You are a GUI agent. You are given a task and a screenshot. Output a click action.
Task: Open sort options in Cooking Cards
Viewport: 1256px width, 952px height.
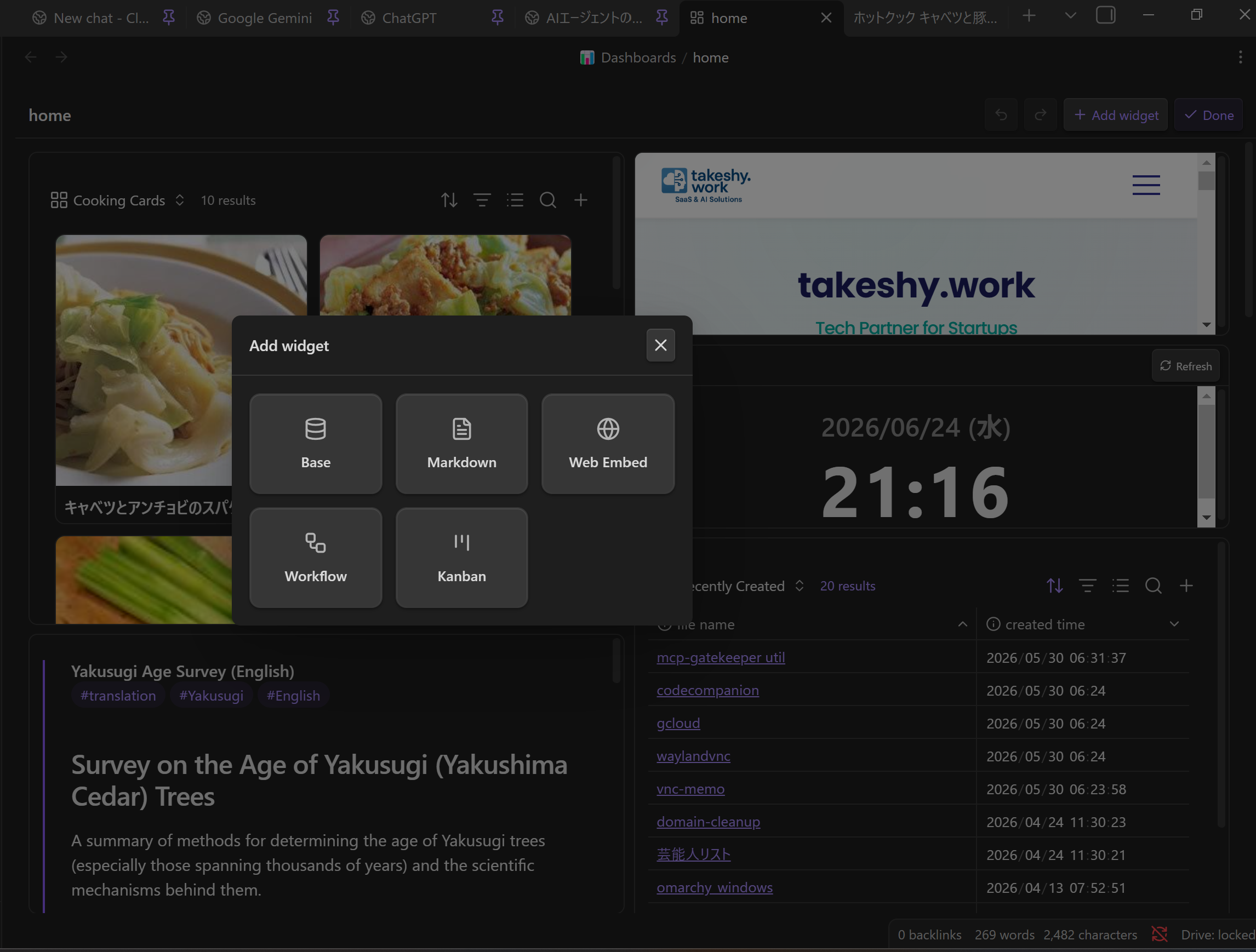coord(449,200)
